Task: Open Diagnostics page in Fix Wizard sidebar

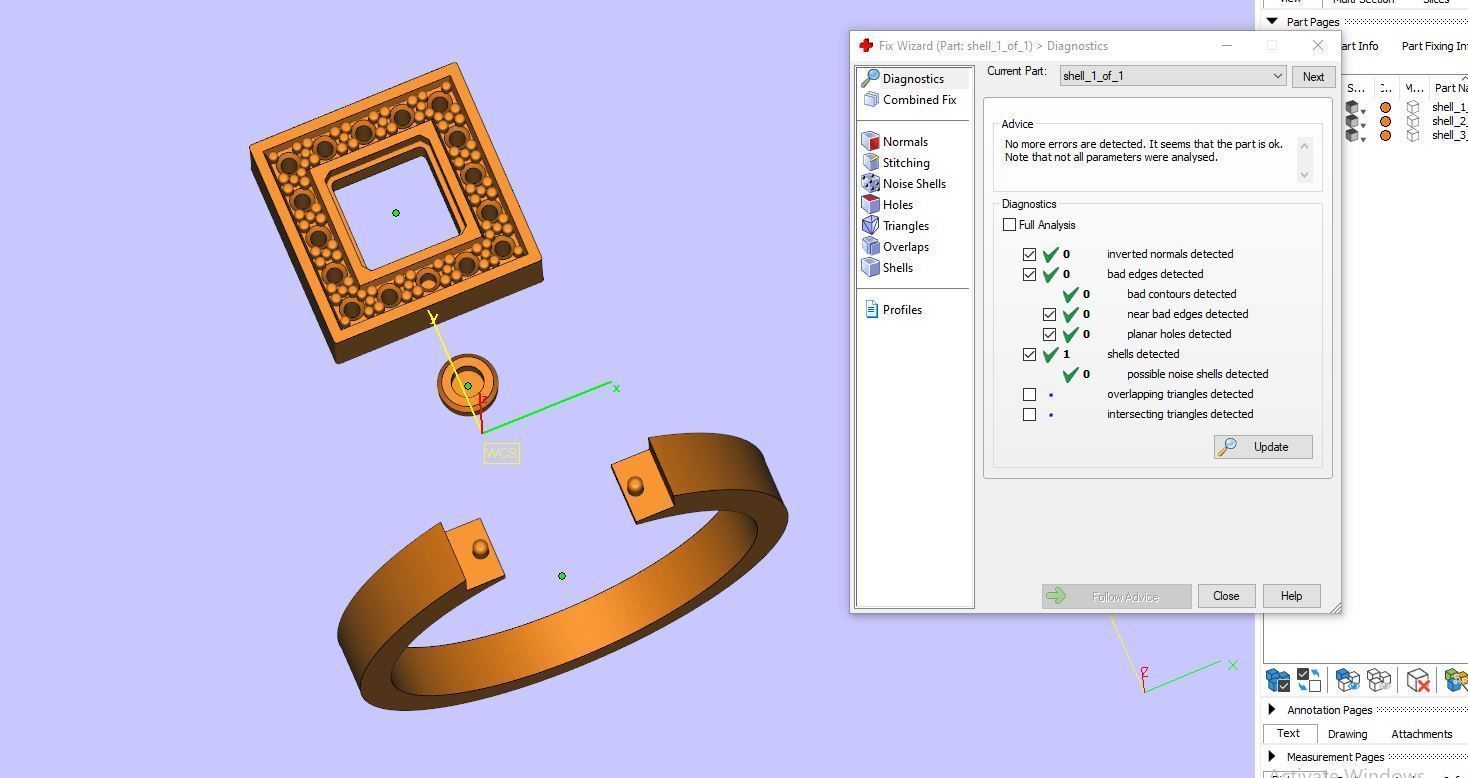Action: [913, 78]
